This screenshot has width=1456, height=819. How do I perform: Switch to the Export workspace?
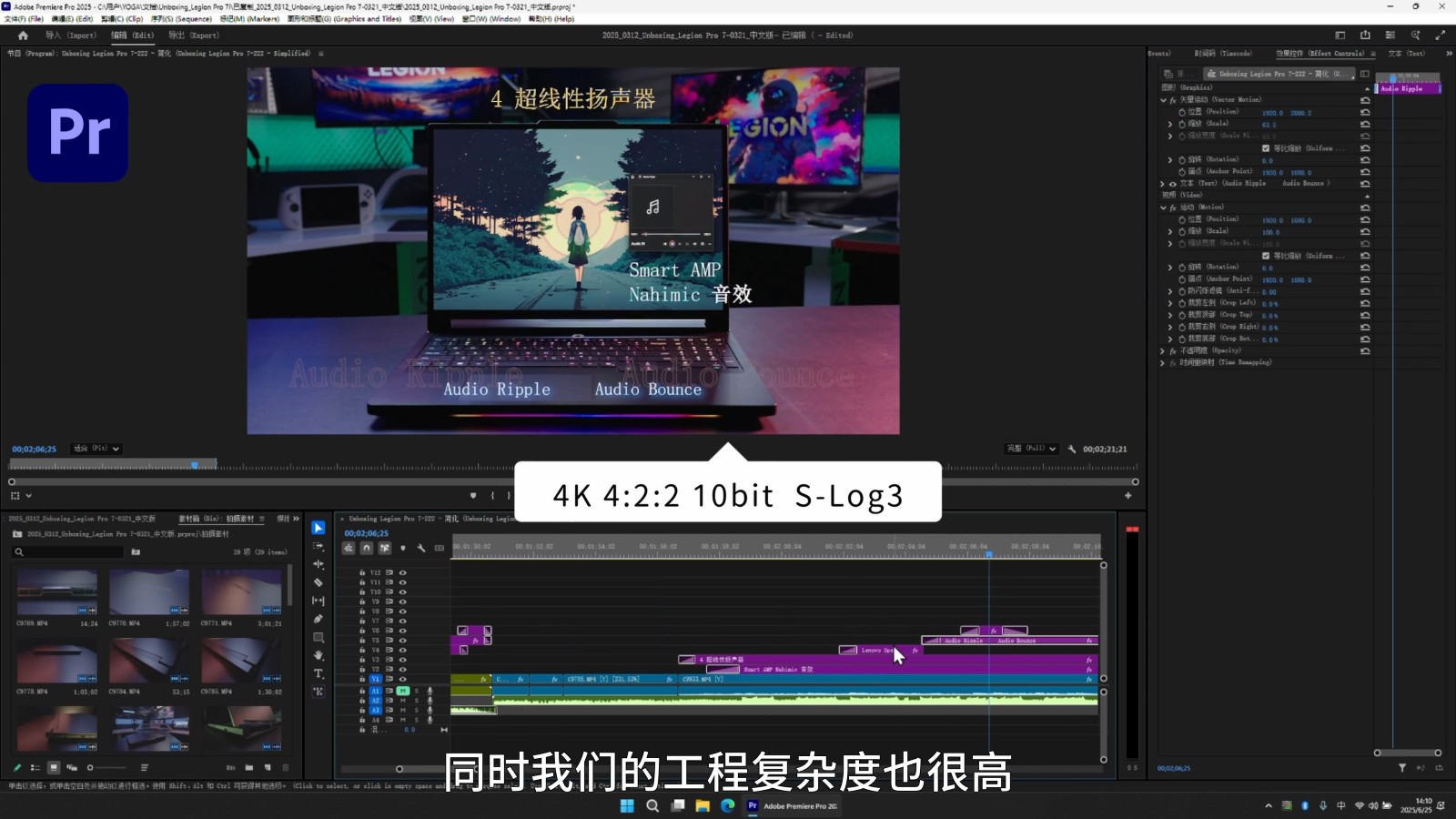193,35
